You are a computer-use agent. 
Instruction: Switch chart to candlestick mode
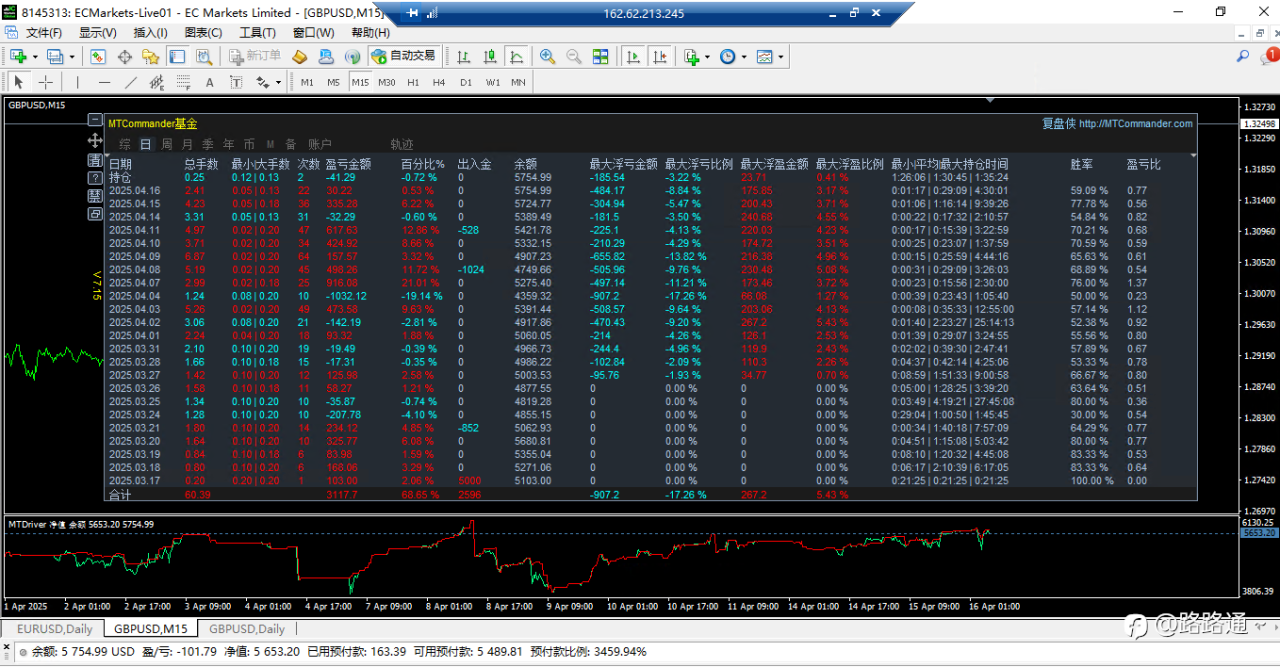pyautogui.click(x=490, y=57)
